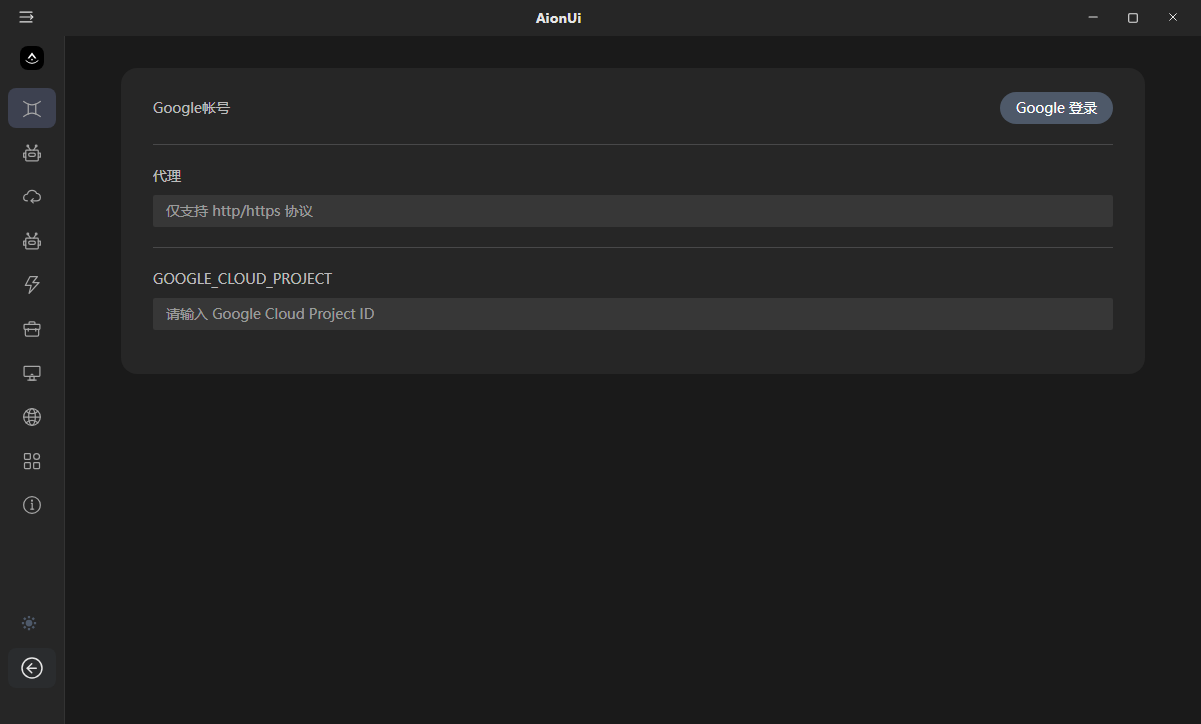1201x724 pixels.
Task: Open the lightning bolt settings icon
Action: click(32, 285)
